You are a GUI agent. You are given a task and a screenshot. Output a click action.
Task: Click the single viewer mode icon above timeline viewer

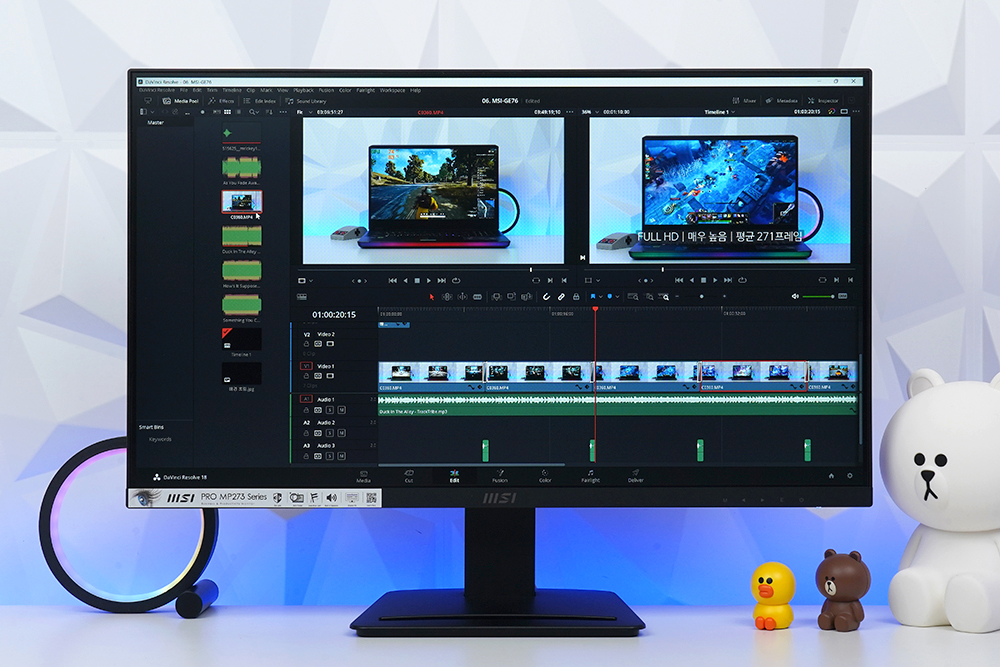pyautogui.click(x=844, y=112)
